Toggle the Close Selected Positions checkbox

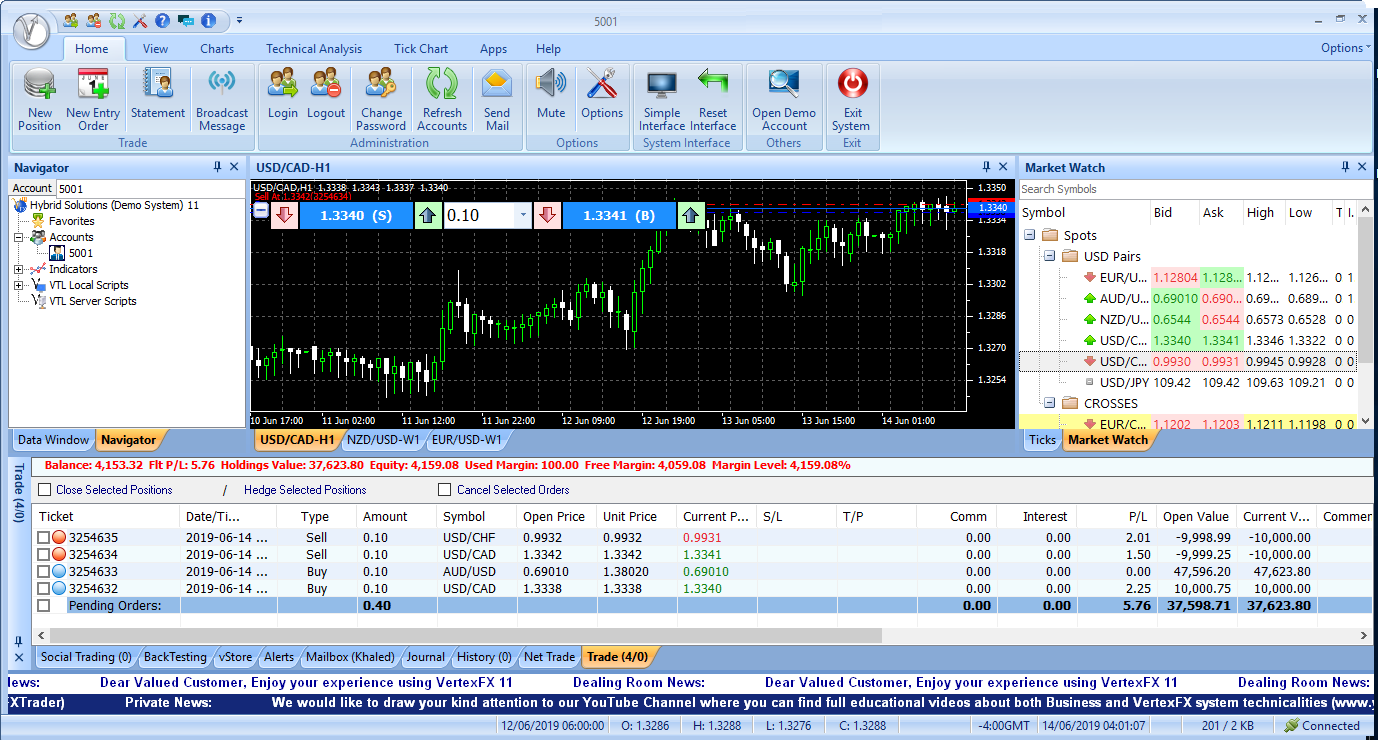45,490
